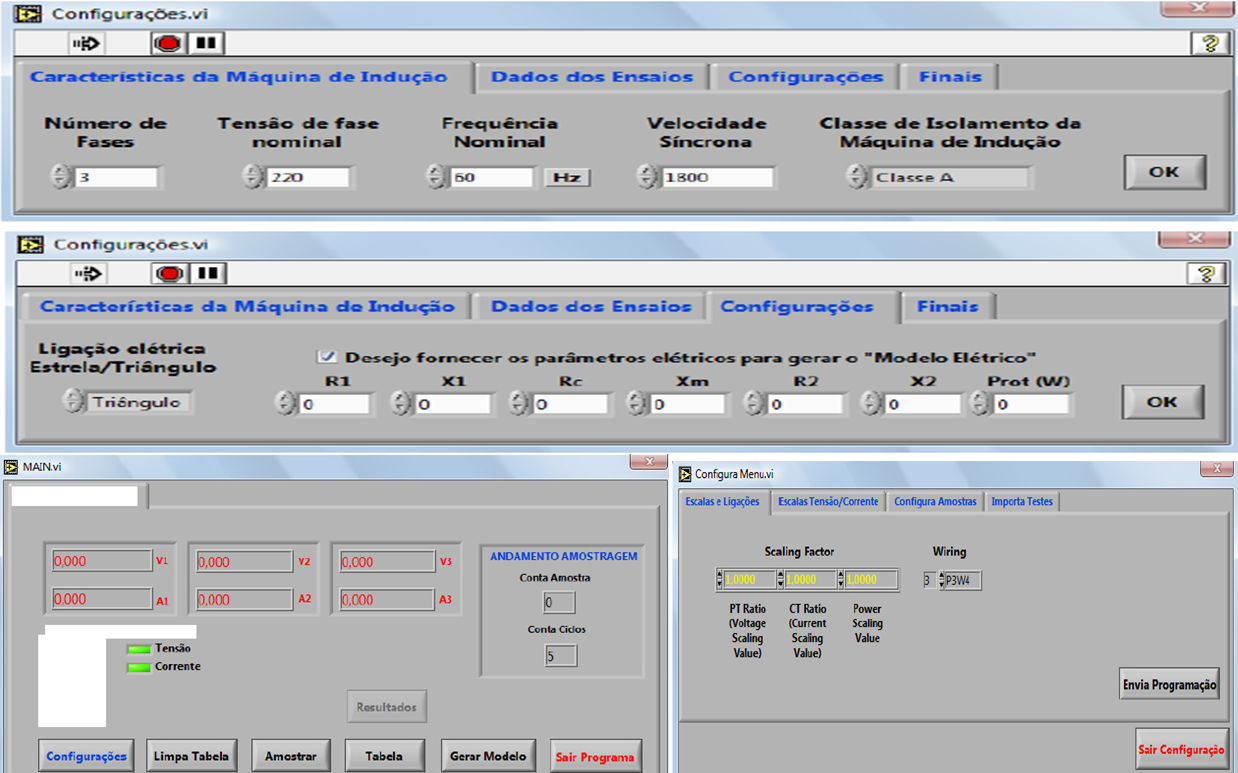The height and width of the screenshot is (773, 1238).
Task: Click the red abort button in the lower Configurações.vi toolbar
Action: click(x=170, y=273)
